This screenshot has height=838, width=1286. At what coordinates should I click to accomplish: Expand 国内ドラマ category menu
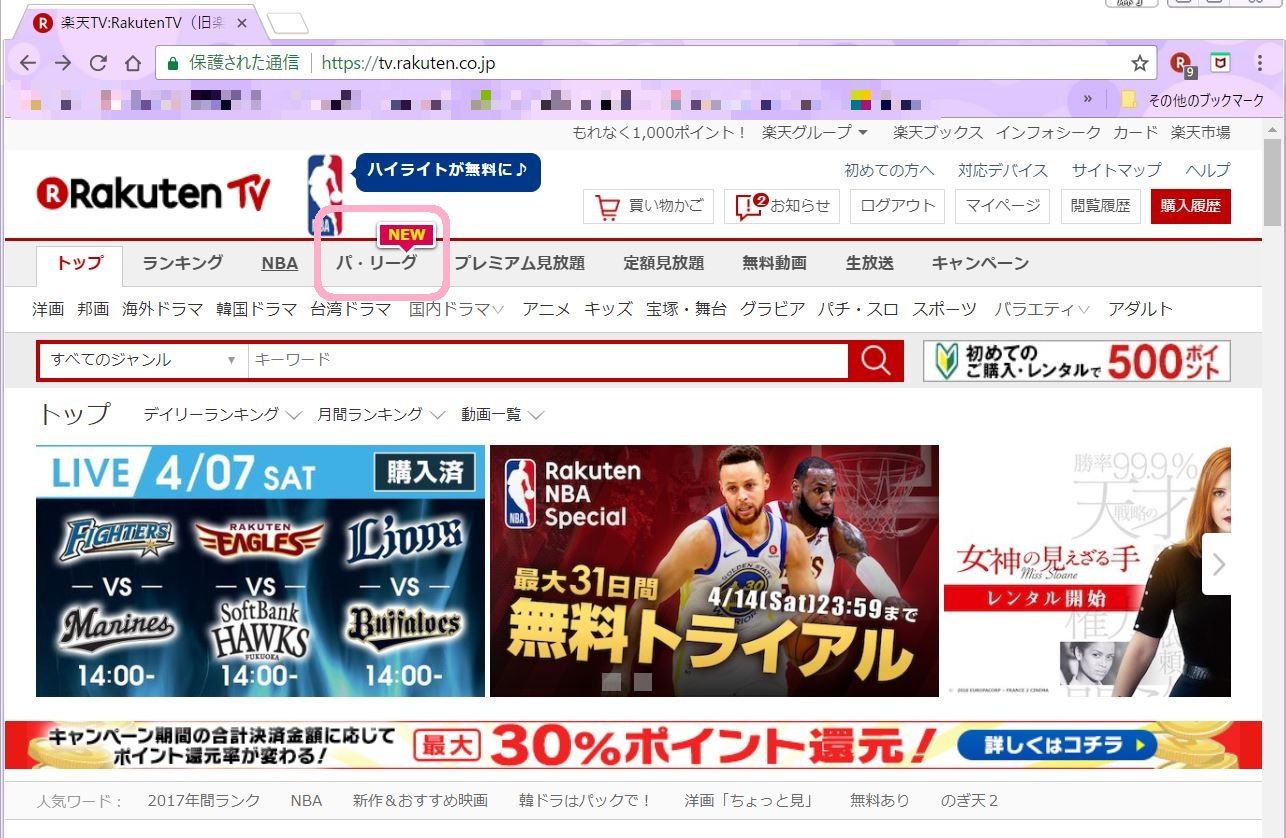click(457, 309)
